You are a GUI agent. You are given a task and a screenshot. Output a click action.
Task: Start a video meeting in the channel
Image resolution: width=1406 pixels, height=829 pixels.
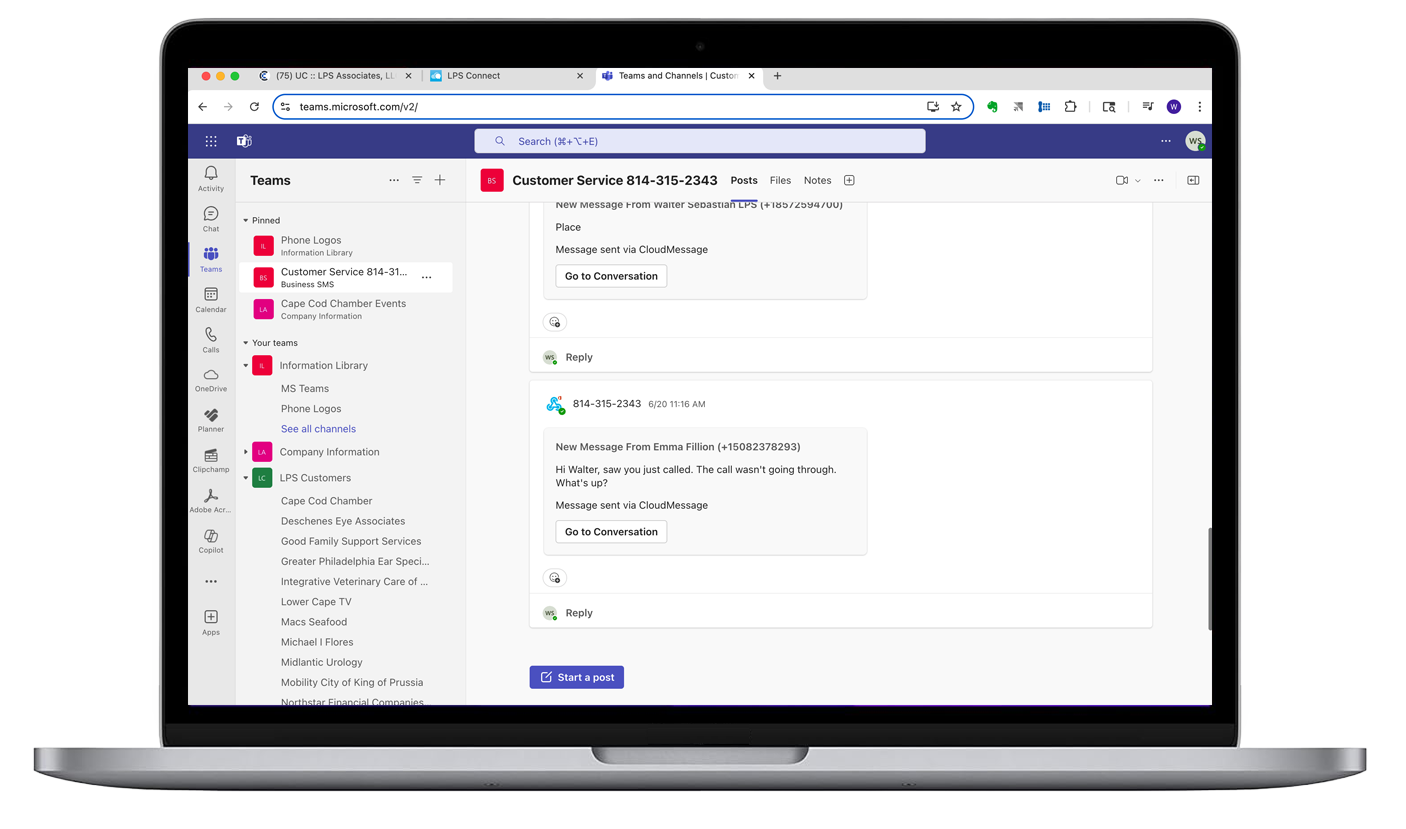coord(1122,180)
